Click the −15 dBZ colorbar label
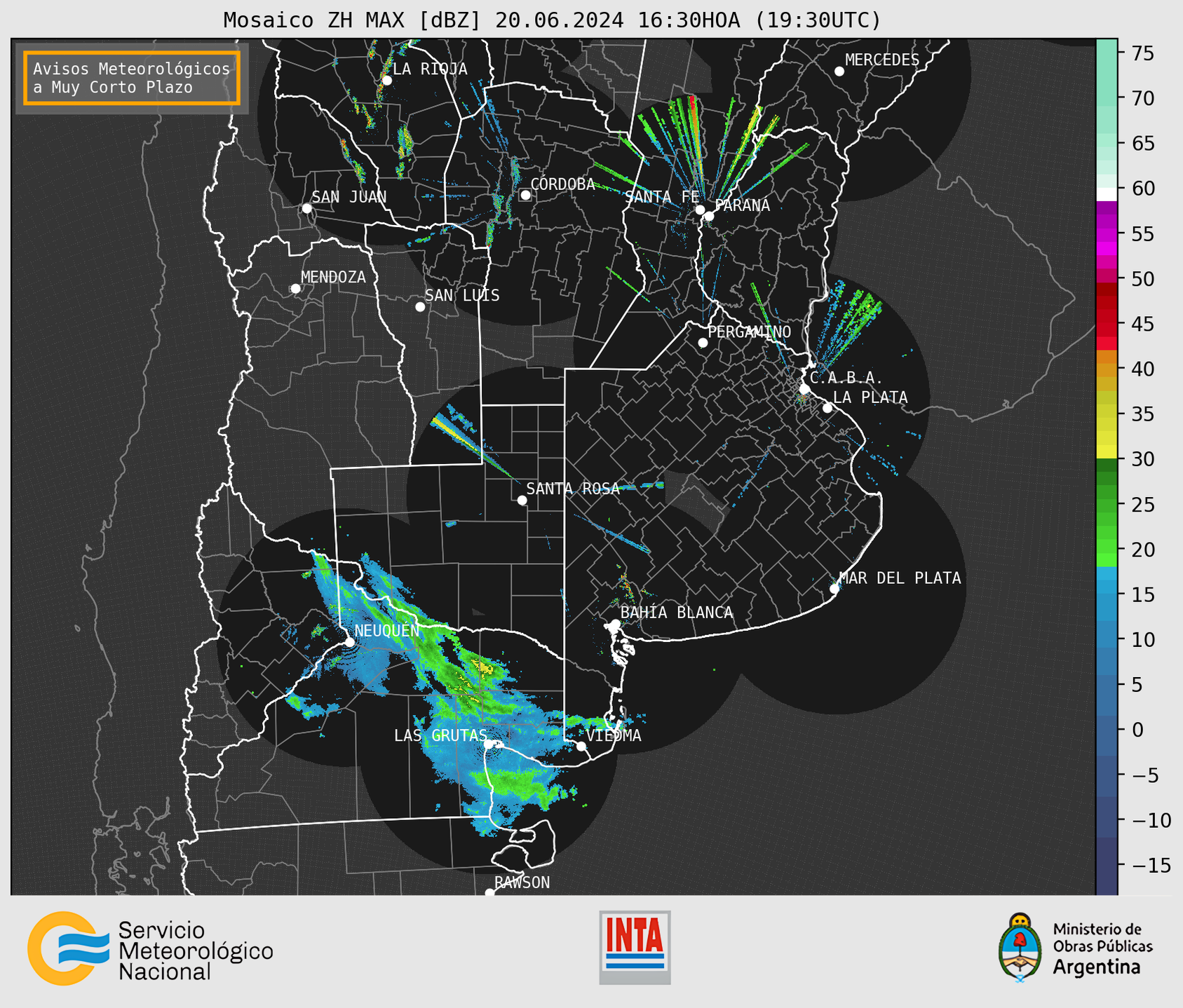This screenshot has width=1183, height=1008. point(1151,865)
